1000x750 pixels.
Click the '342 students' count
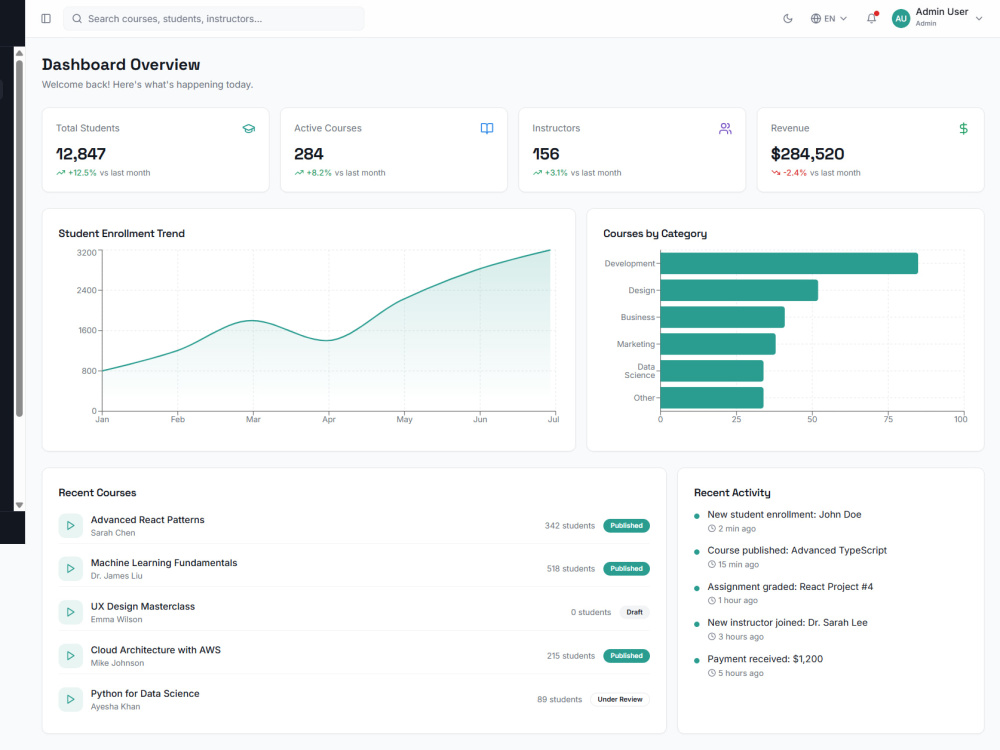(x=570, y=526)
